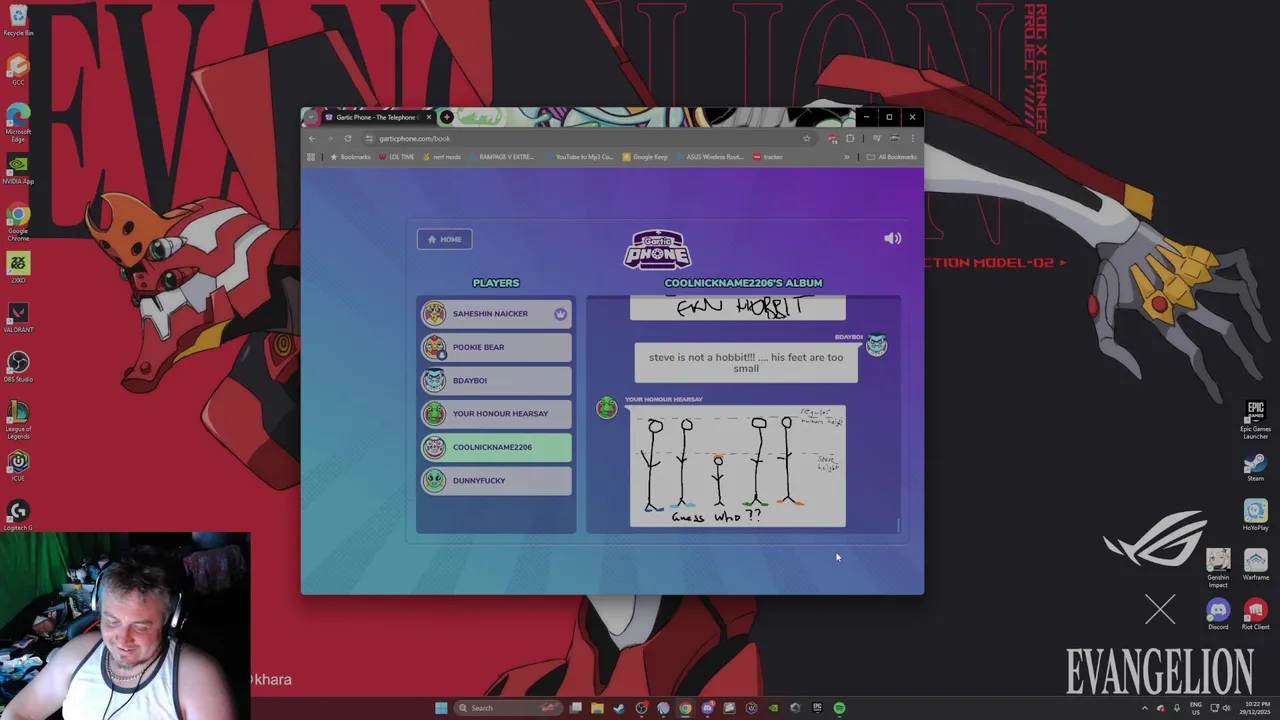Viewport: 1280px width, 720px height.
Task: Mute sound with the speaker icon
Action: [893, 238]
